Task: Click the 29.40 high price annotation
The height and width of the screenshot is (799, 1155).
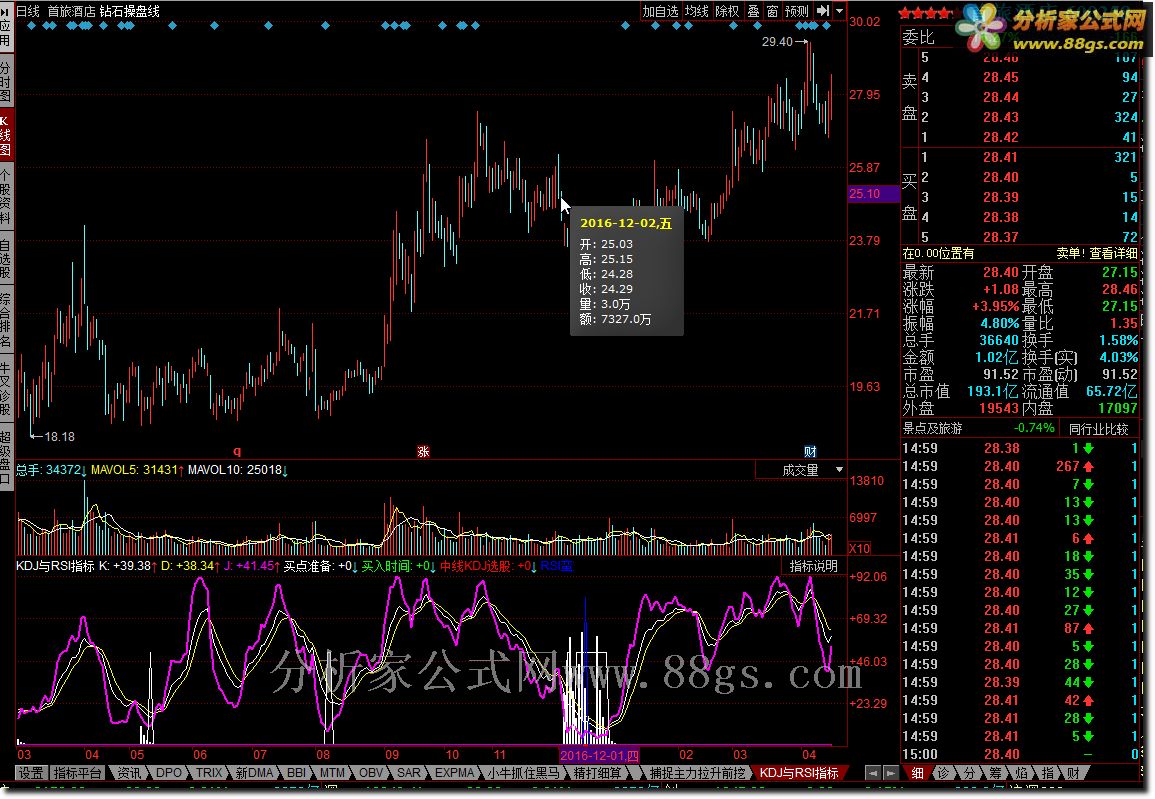Action: click(x=777, y=42)
